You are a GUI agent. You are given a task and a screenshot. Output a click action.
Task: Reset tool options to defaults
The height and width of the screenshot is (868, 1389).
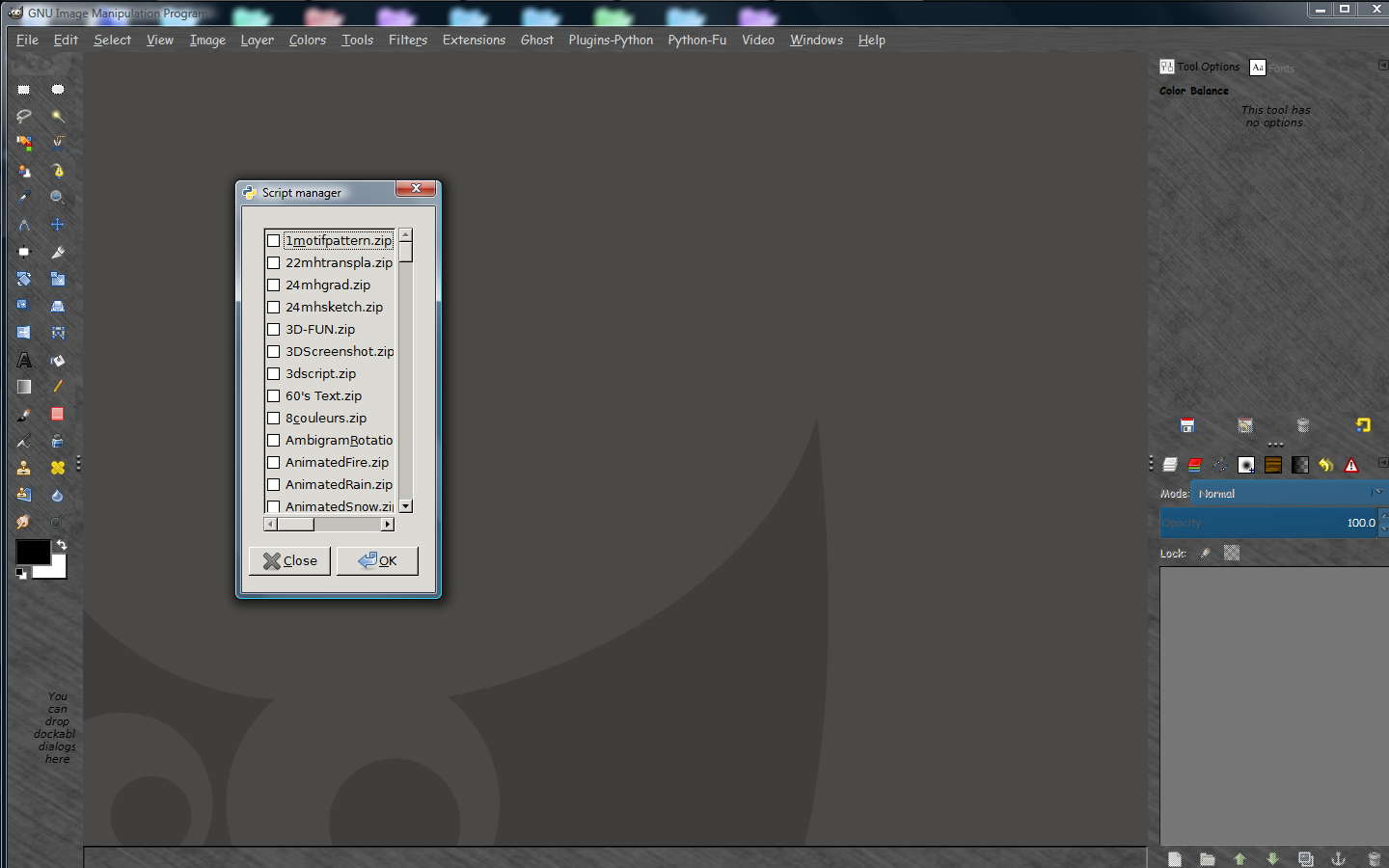tap(1363, 425)
